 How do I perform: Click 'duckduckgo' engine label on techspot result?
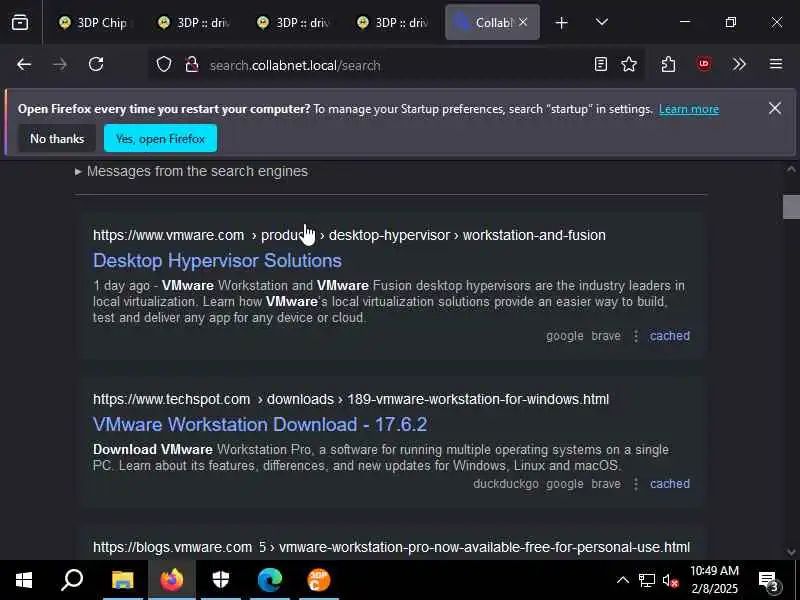tap(506, 484)
